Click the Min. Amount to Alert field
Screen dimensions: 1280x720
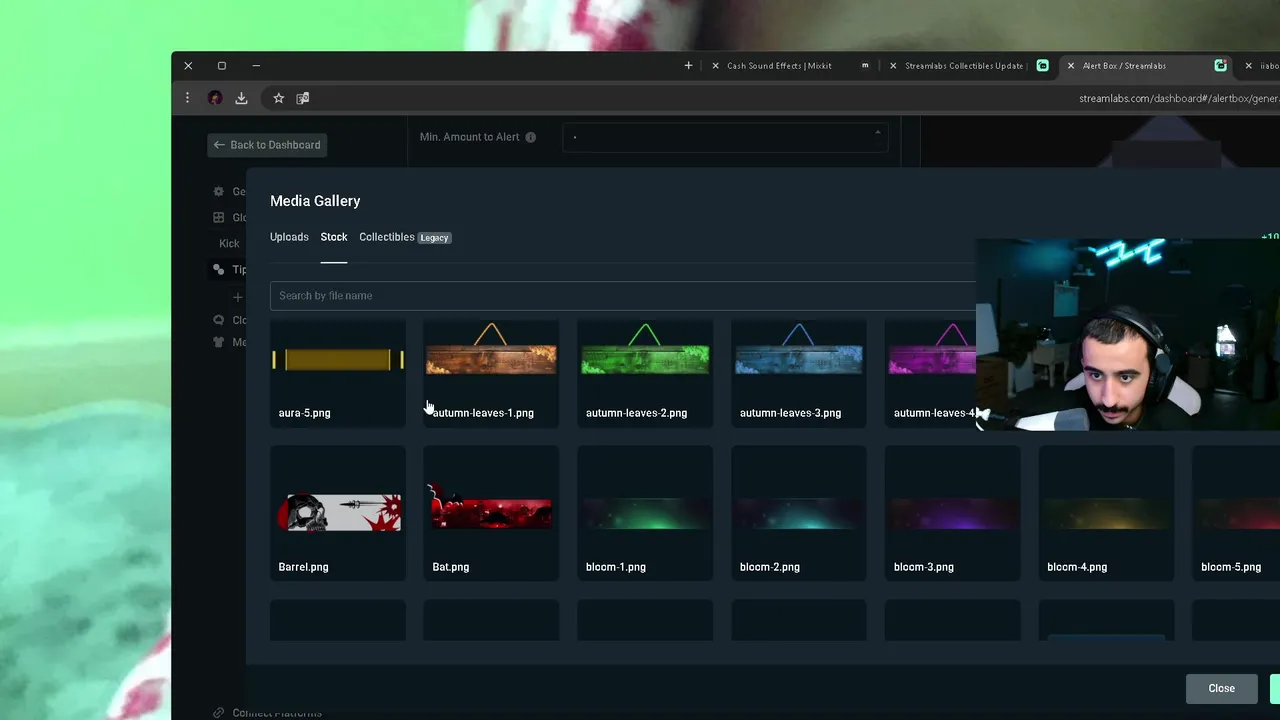[725, 137]
